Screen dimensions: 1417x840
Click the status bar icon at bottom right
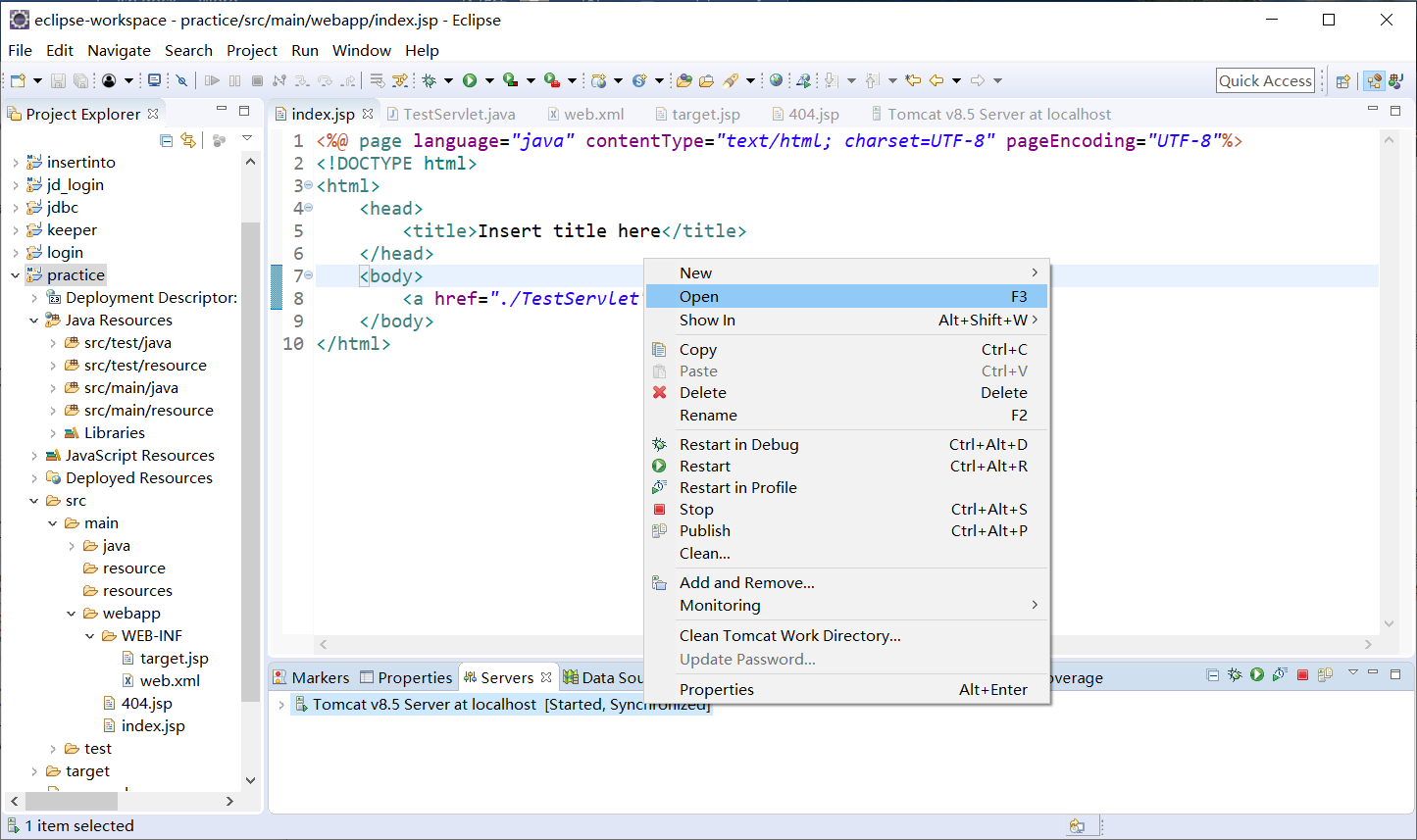[x=1077, y=826]
